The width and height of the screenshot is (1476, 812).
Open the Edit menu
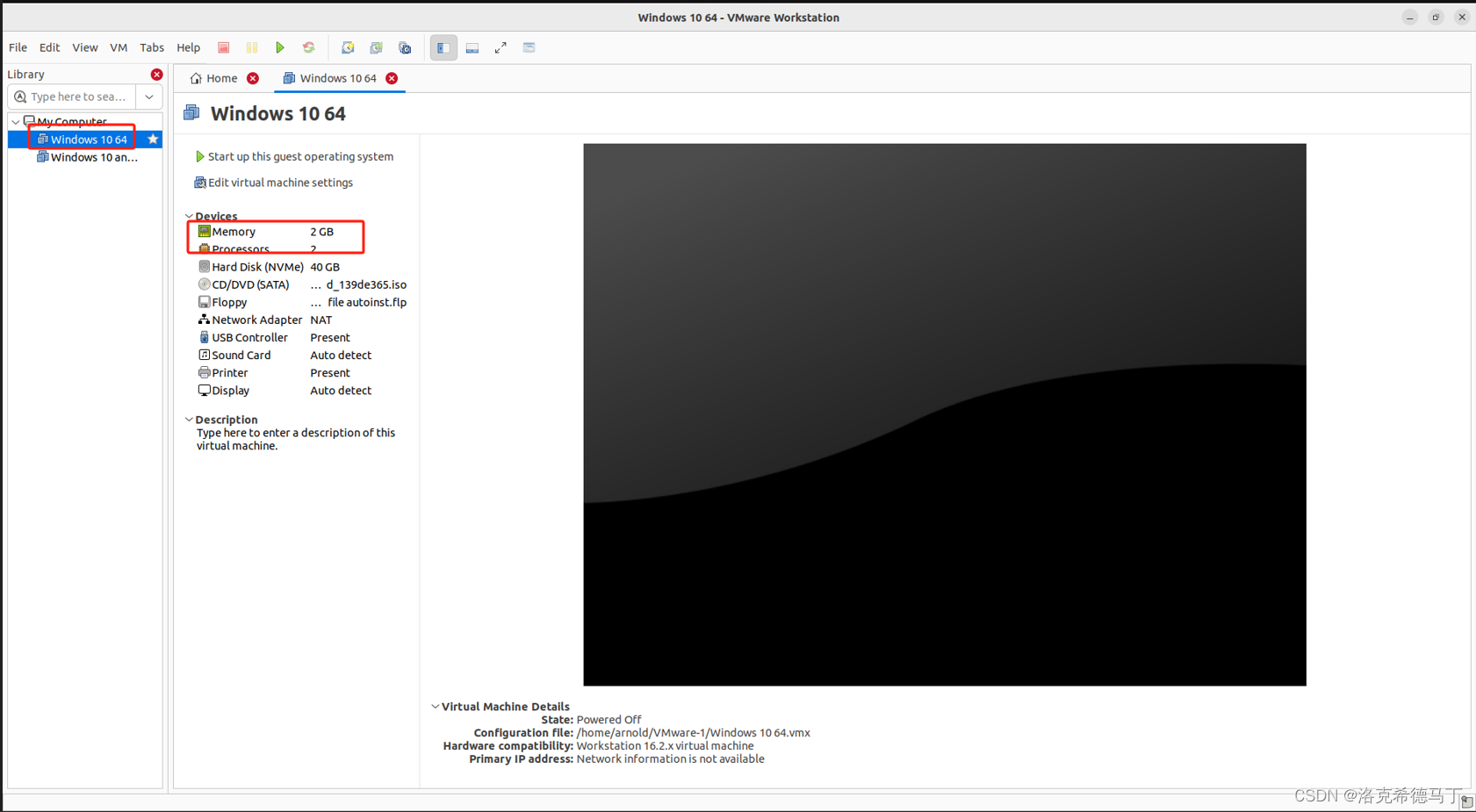[49, 47]
